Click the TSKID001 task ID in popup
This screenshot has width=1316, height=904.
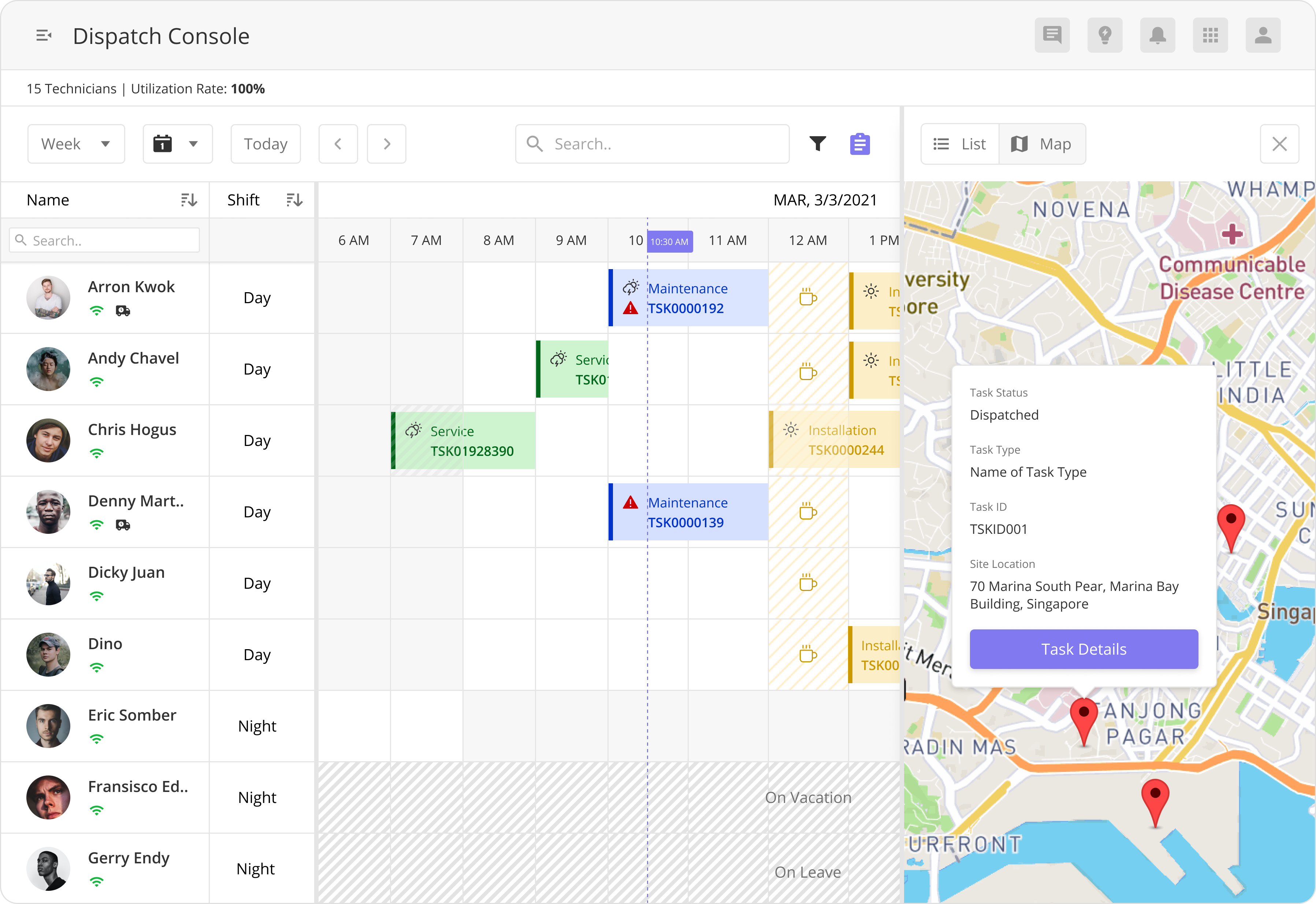[998, 529]
